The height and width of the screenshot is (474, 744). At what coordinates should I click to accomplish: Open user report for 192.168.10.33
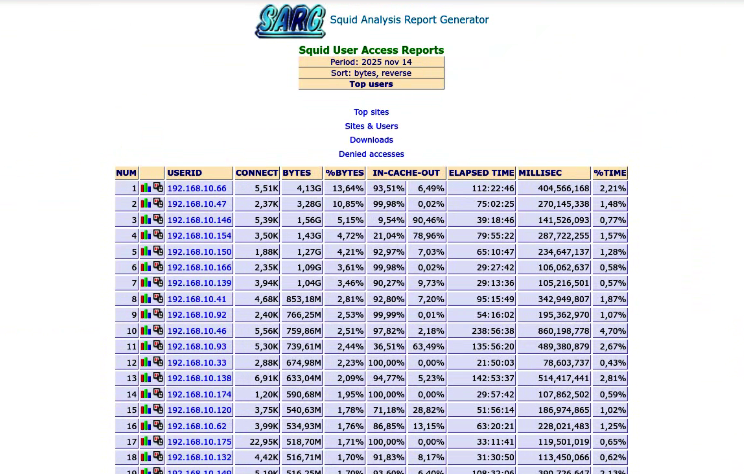[197, 363]
